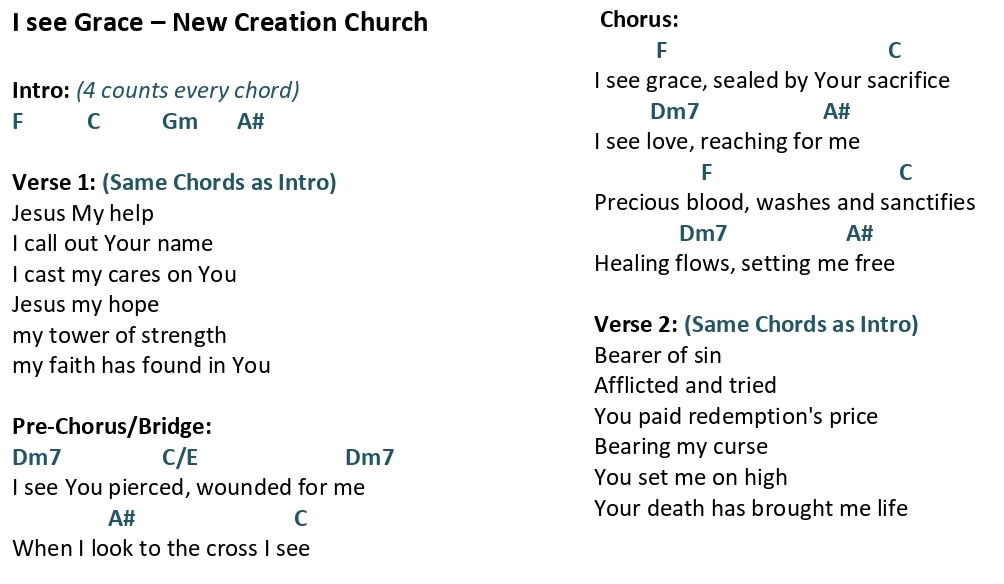Click lyric I see grace, sealed line
This screenshot has width=1004, height=584.
pyautogui.click(x=772, y=81)
